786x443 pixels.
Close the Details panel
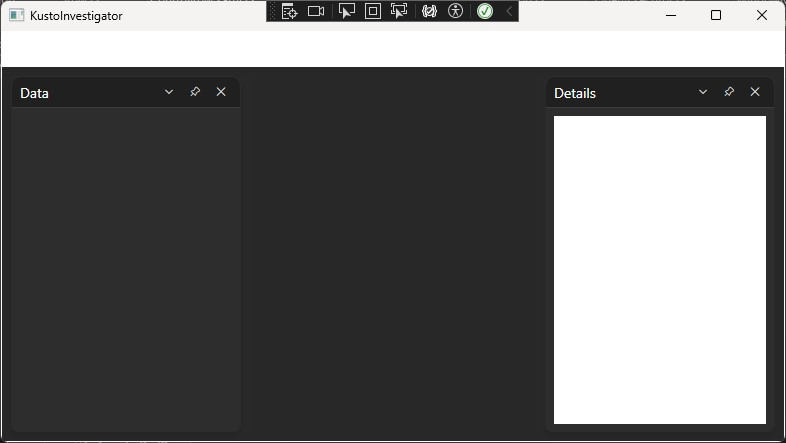[755, 92]
